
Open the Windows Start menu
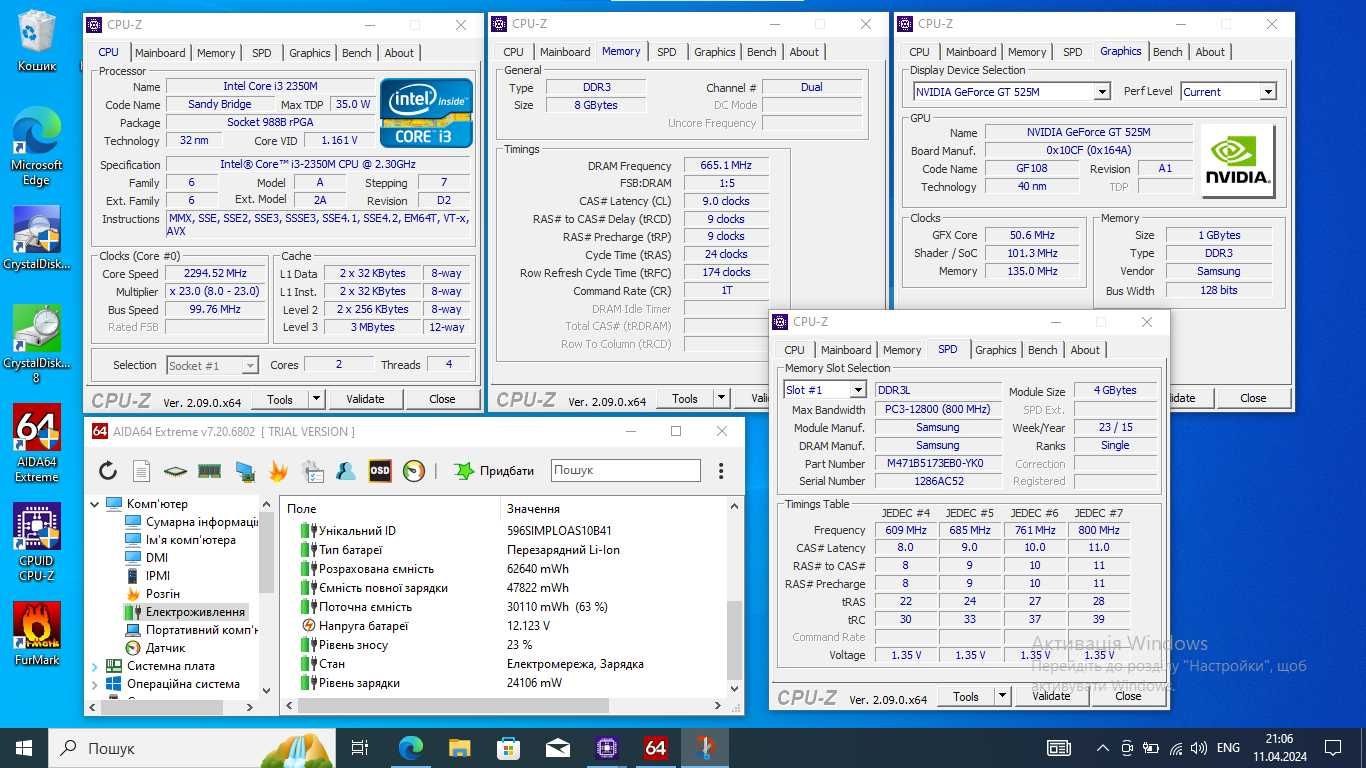coord(24,748)
